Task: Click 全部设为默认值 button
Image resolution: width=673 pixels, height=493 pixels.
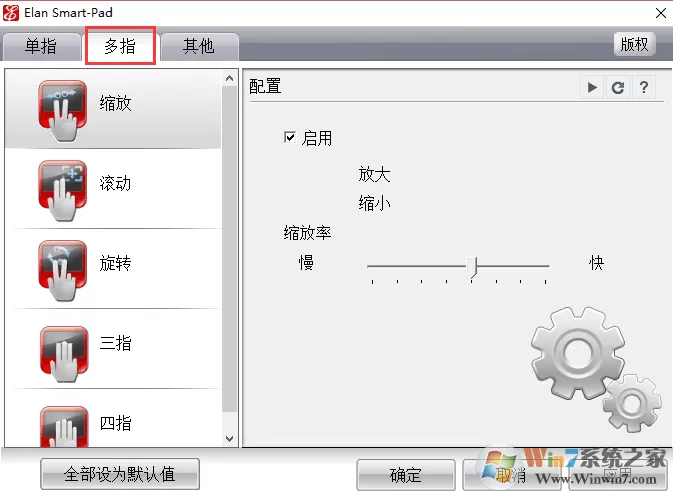Action: pyautogui.click(x=120, y=474)
